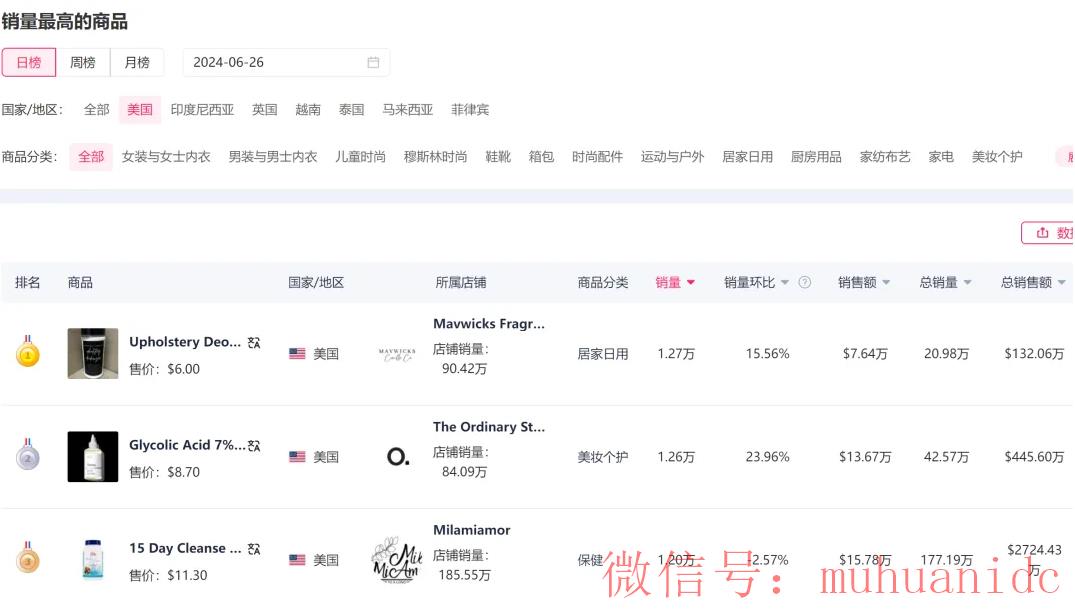Open Milamiamor store link
The width and height of the screenshot is (1075, 614).
point(472,530)
